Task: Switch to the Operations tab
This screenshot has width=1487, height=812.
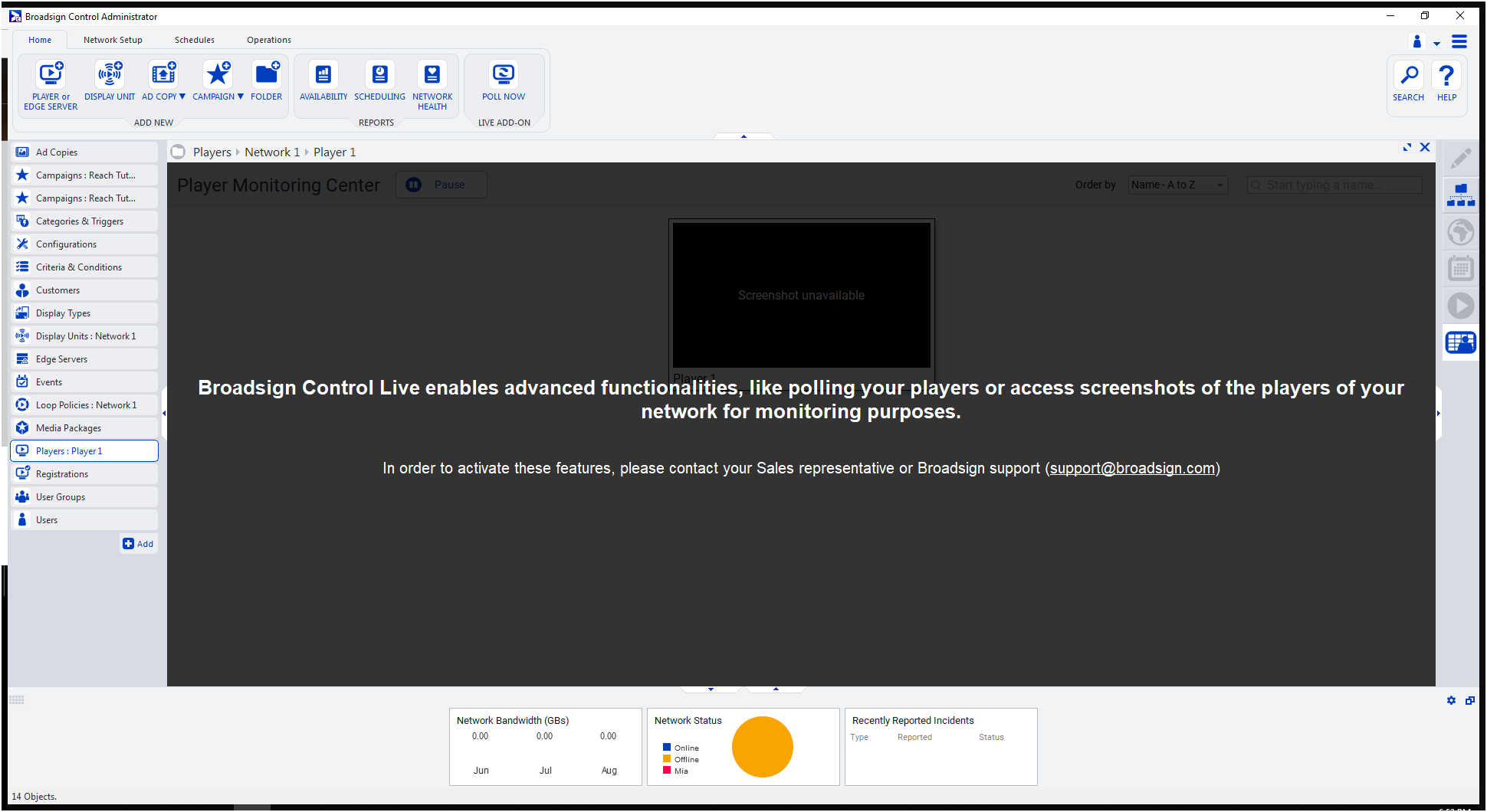Action: tap(269, 40)
